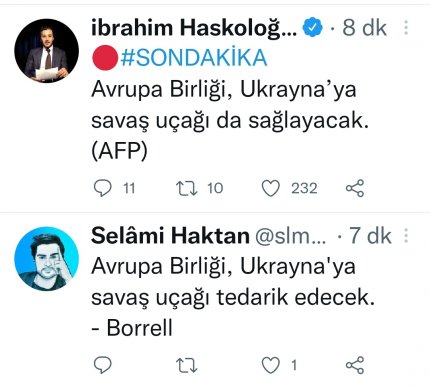Open the @slm... username handle
This screenshot has width=430, height=387.
tap(290, 236)
